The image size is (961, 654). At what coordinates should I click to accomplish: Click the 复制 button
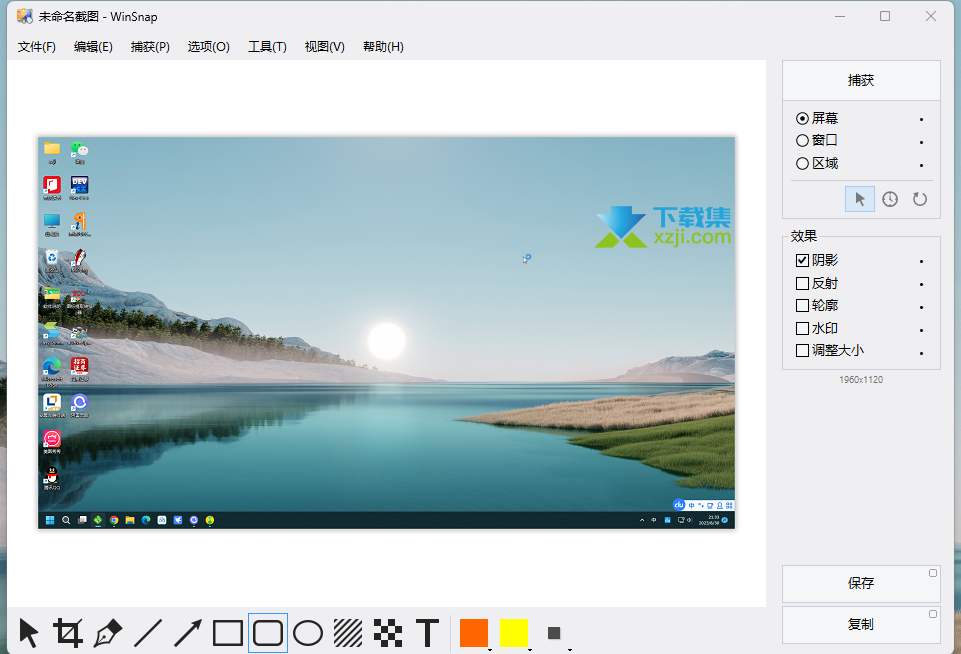[x=861, y=625]
